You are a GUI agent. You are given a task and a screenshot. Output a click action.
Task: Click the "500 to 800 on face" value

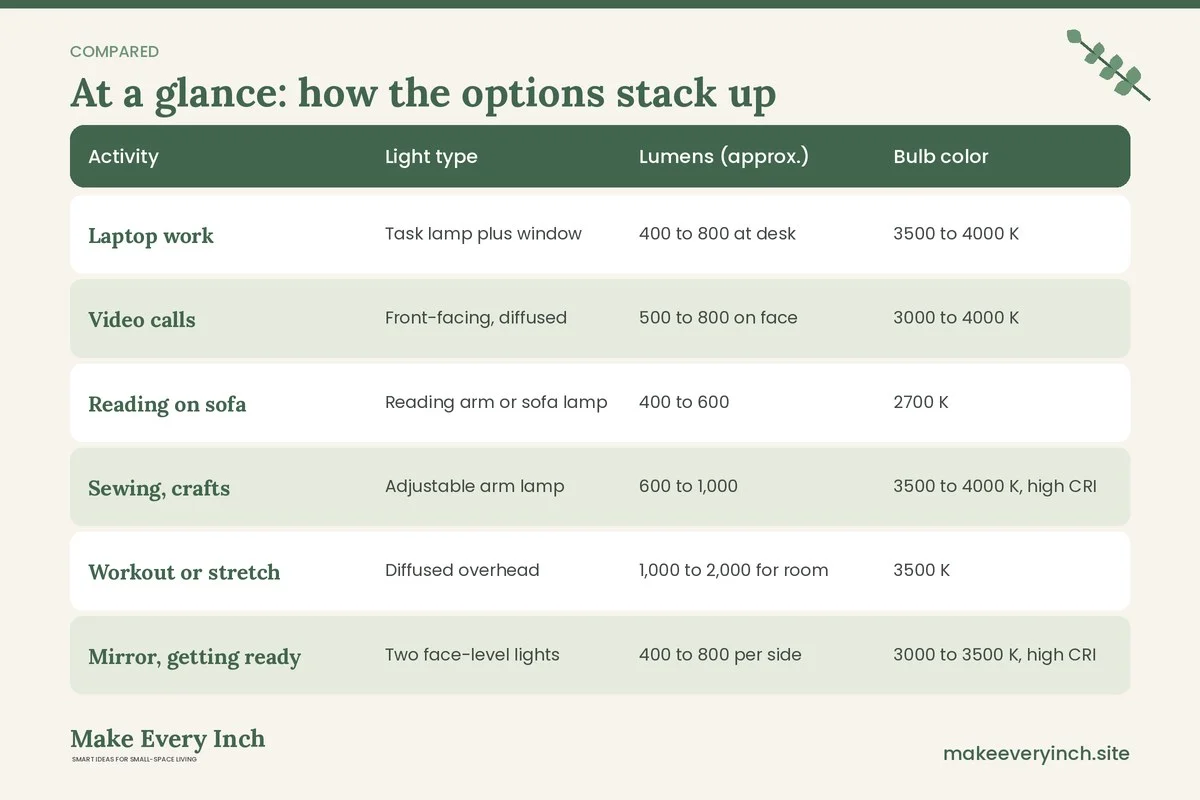718,318
